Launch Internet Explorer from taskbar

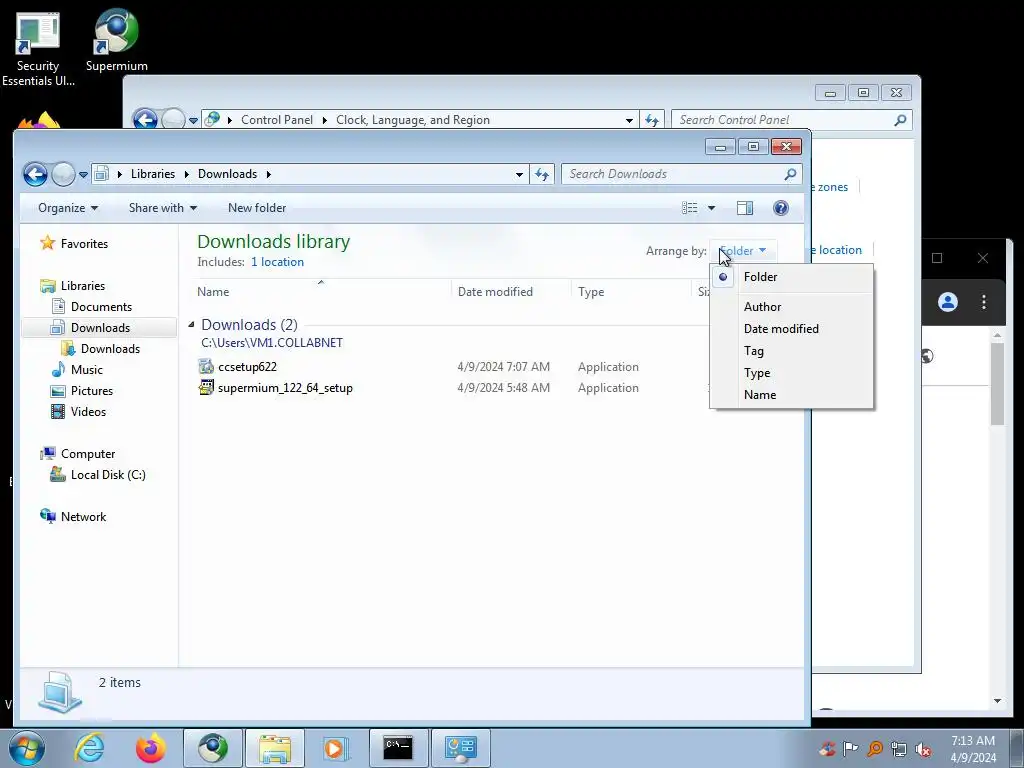tap(89, 748)
